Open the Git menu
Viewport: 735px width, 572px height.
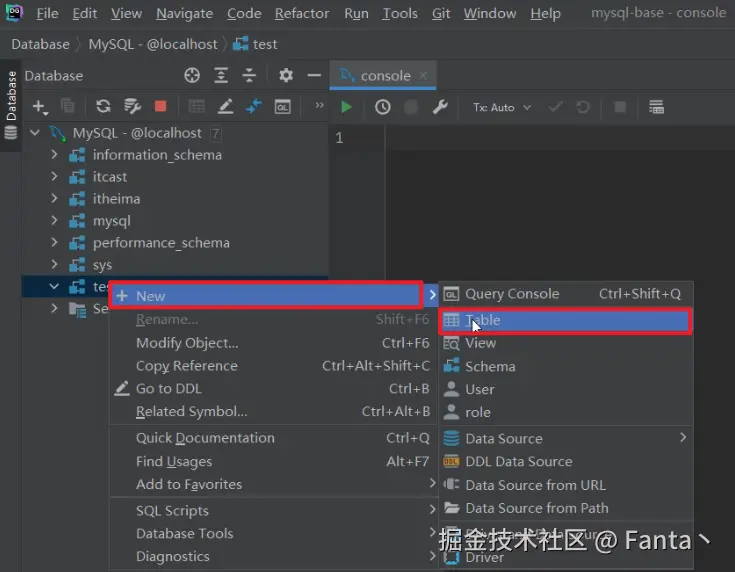[441, 13]
